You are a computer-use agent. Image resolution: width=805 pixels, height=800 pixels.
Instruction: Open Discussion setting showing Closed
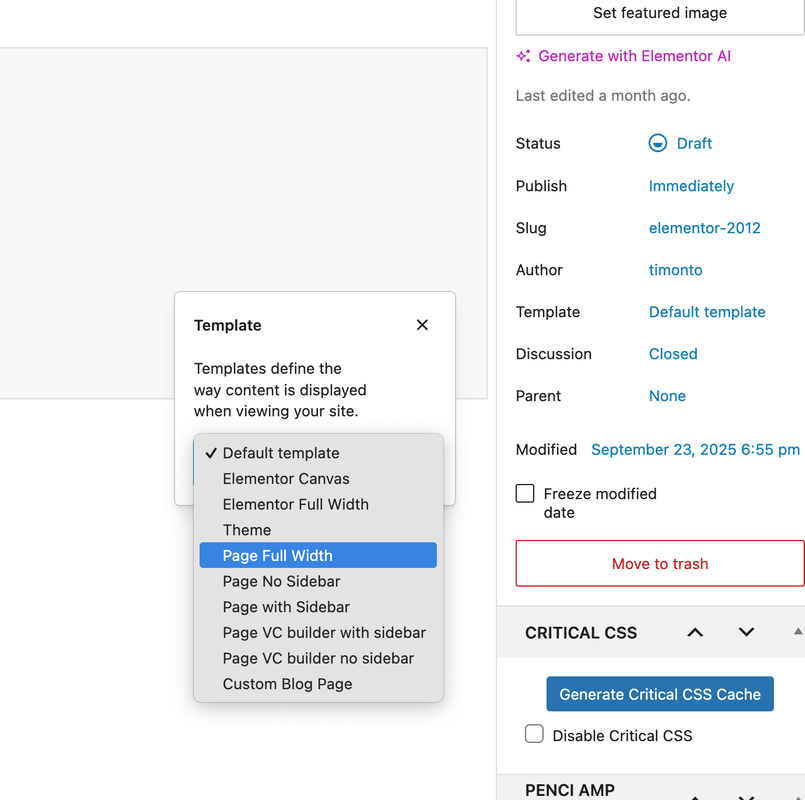point(673,354)
